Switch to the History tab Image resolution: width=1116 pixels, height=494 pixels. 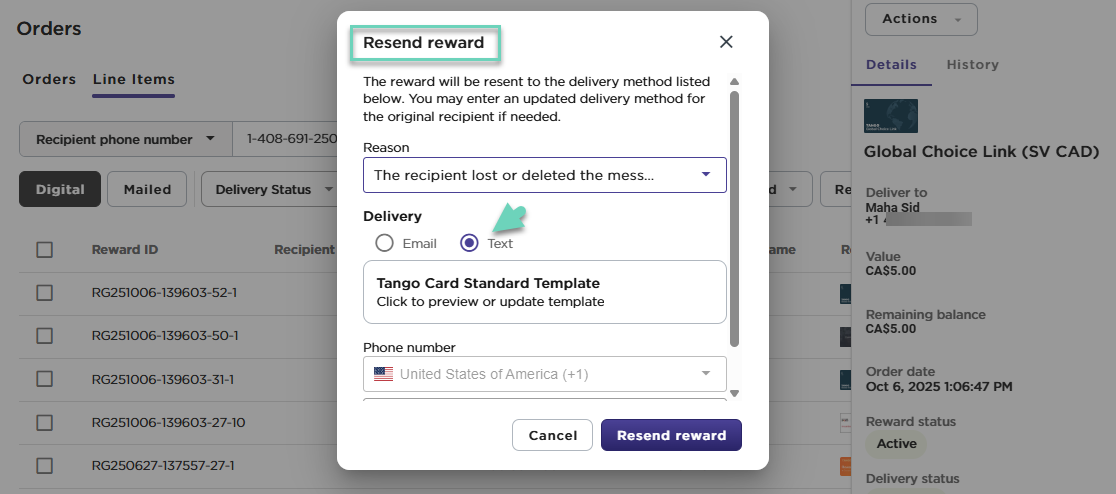(x=972, y=65)
